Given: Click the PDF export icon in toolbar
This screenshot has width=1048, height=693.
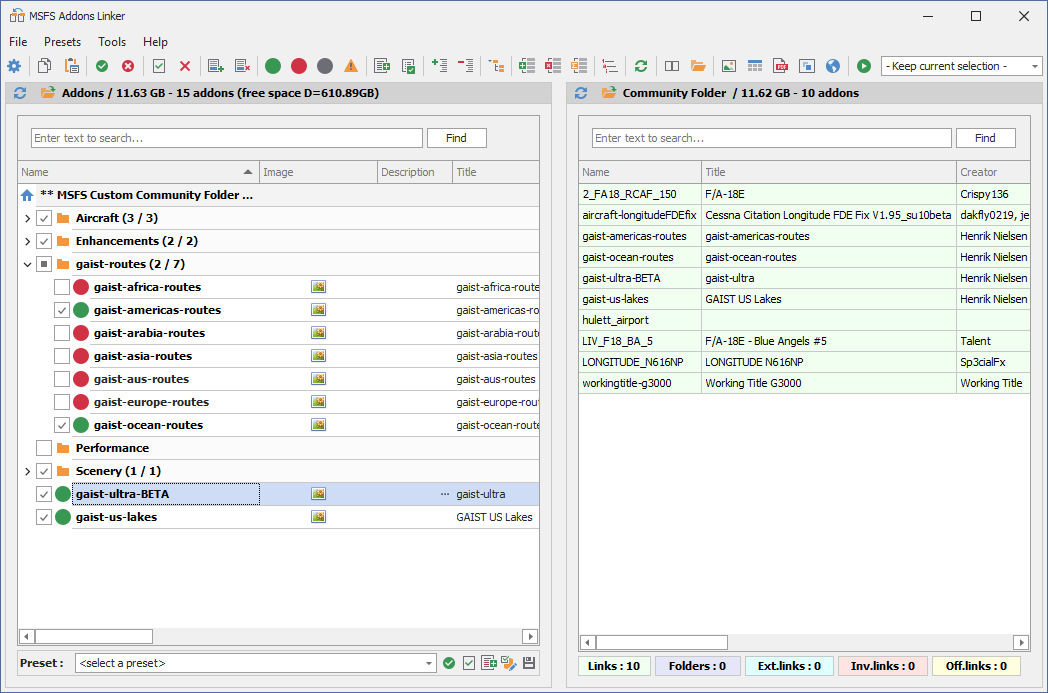Looking at the screenshot, I should pyautogui.click(x=781, y=66).
